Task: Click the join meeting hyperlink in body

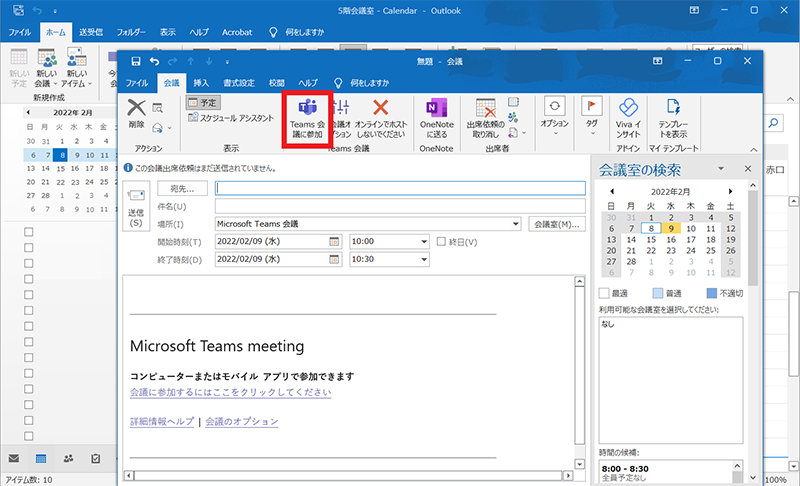Action: point(231,392)
